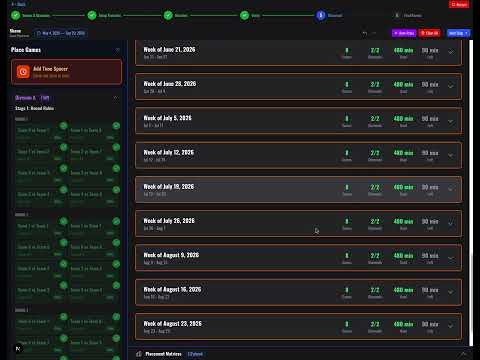Click the undo arrow icon near Auto-Place
The height and width of the screenshot is (360, 480).
[x=365, y=33]
